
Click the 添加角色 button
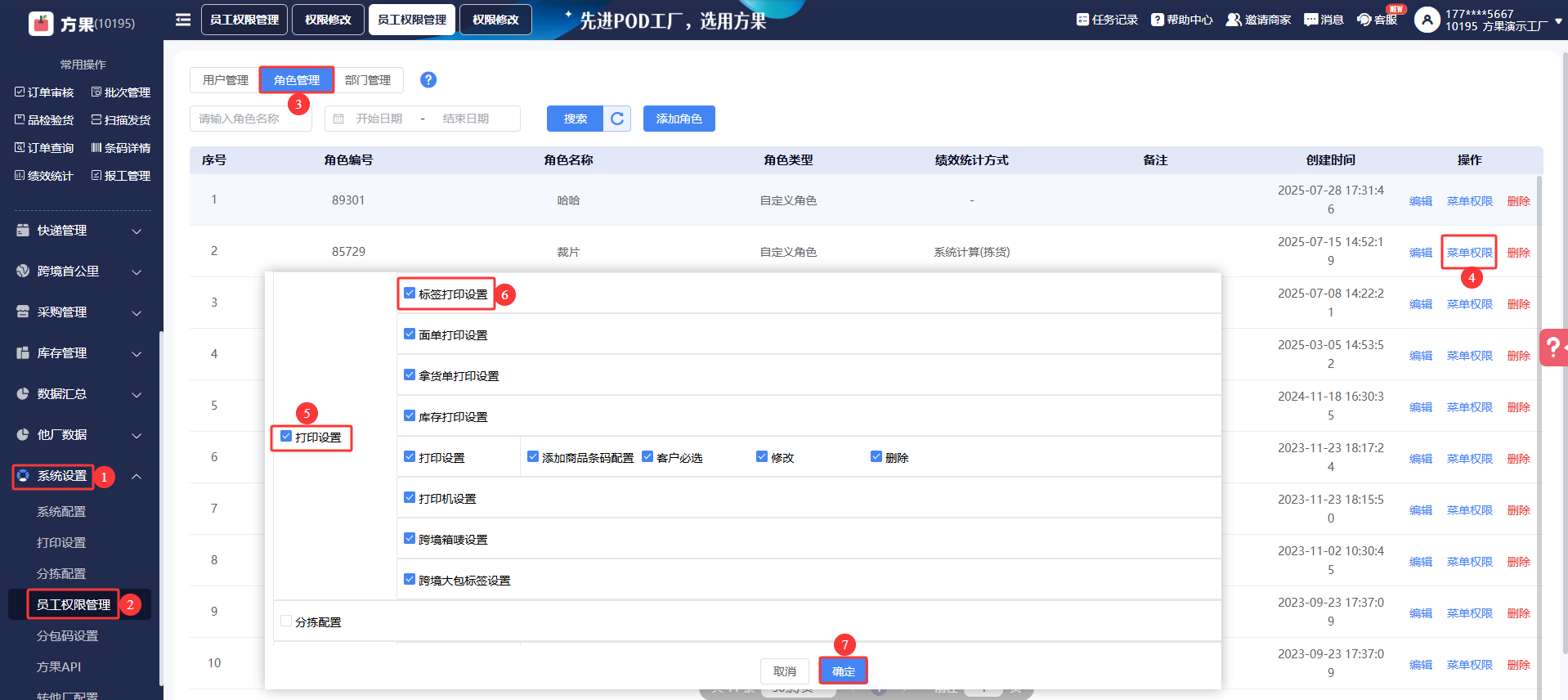point(679,119)
